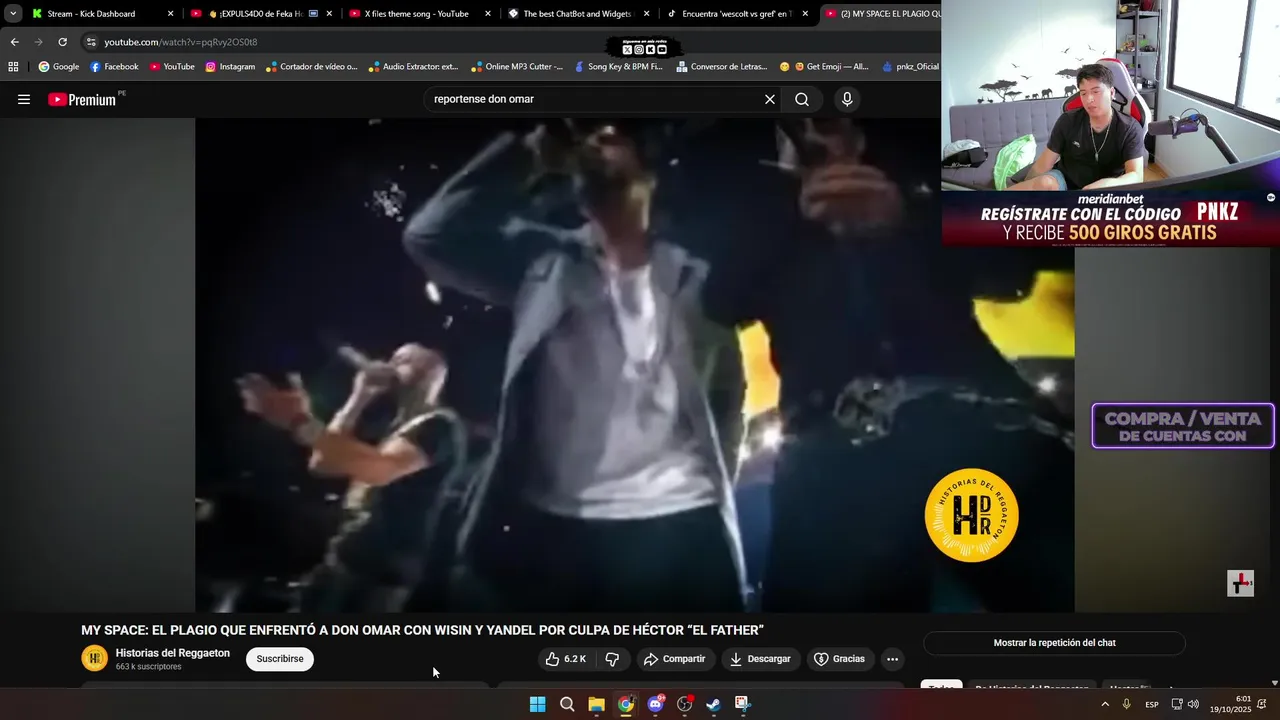Dislike the video with thumbs down
The image size is (1280, 720).
(x=612, y=659)
